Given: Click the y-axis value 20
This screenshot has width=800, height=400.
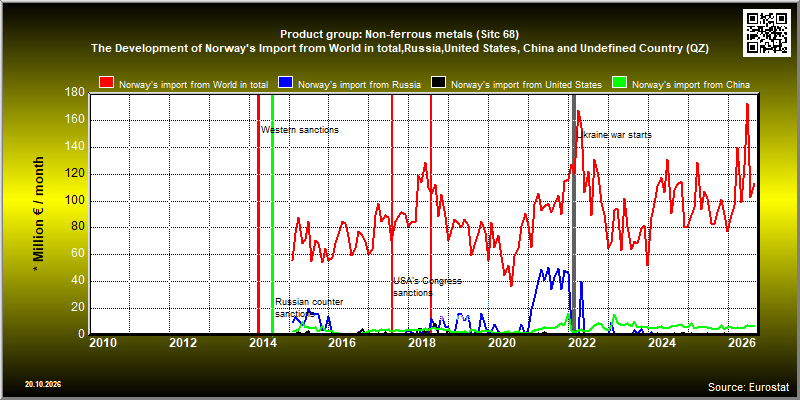Looking at the screenshot, I should pos(78,308).
